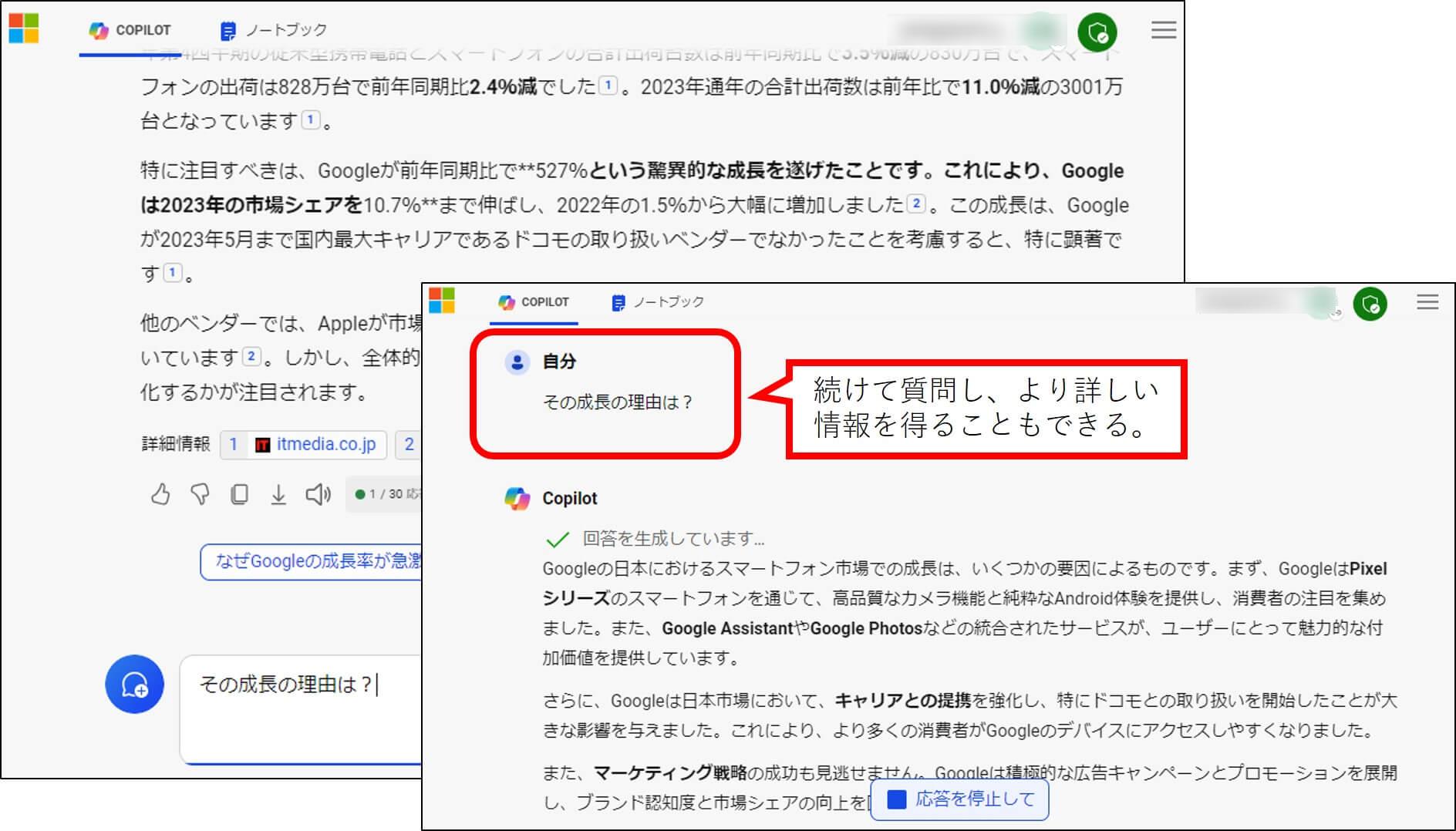
Task: Click citation 1 after 2.4%減でした
Action: click(x=608, y=86)
